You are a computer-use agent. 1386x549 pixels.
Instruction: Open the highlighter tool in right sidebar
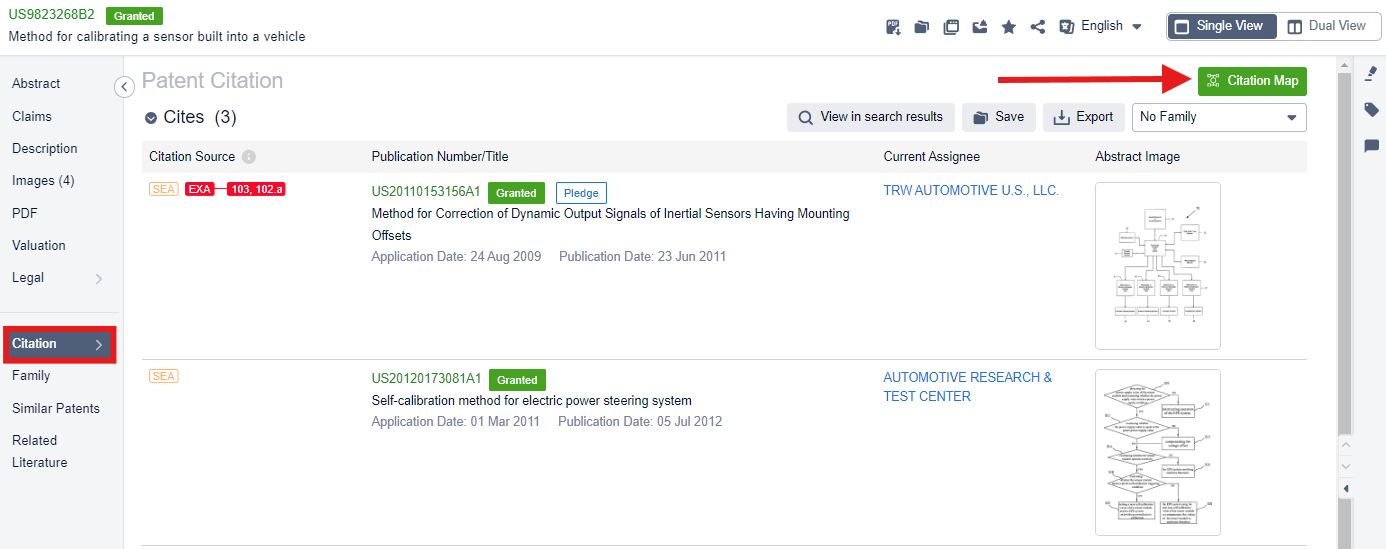click(x=1371, y=75)
